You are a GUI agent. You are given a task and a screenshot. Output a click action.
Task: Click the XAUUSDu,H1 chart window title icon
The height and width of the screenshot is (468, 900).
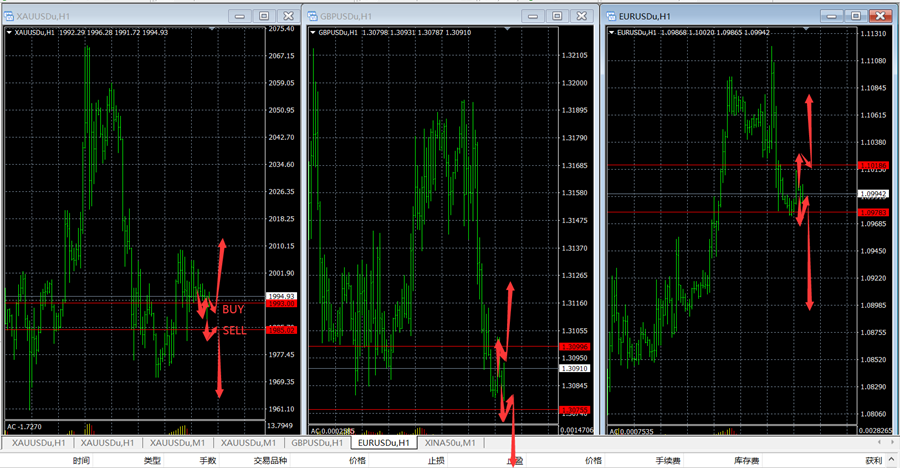pyautogui.click(x=10, y=16)
